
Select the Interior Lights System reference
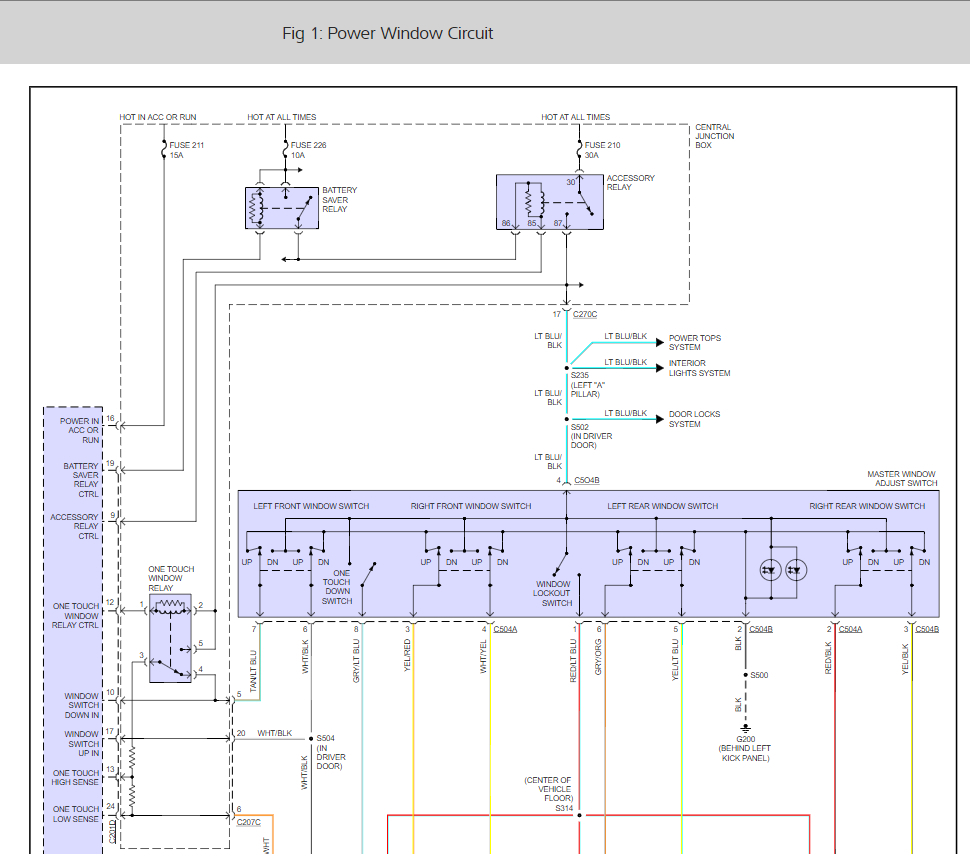[699, 368]
